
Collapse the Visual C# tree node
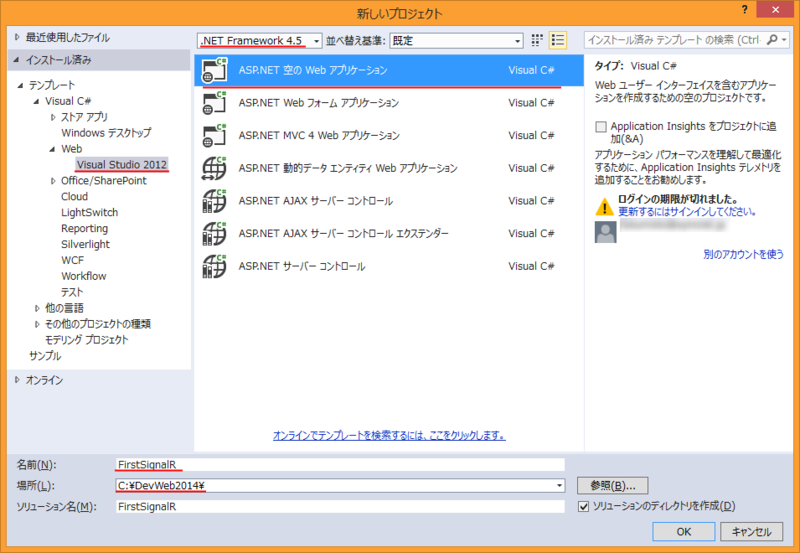tap(36, 102)
